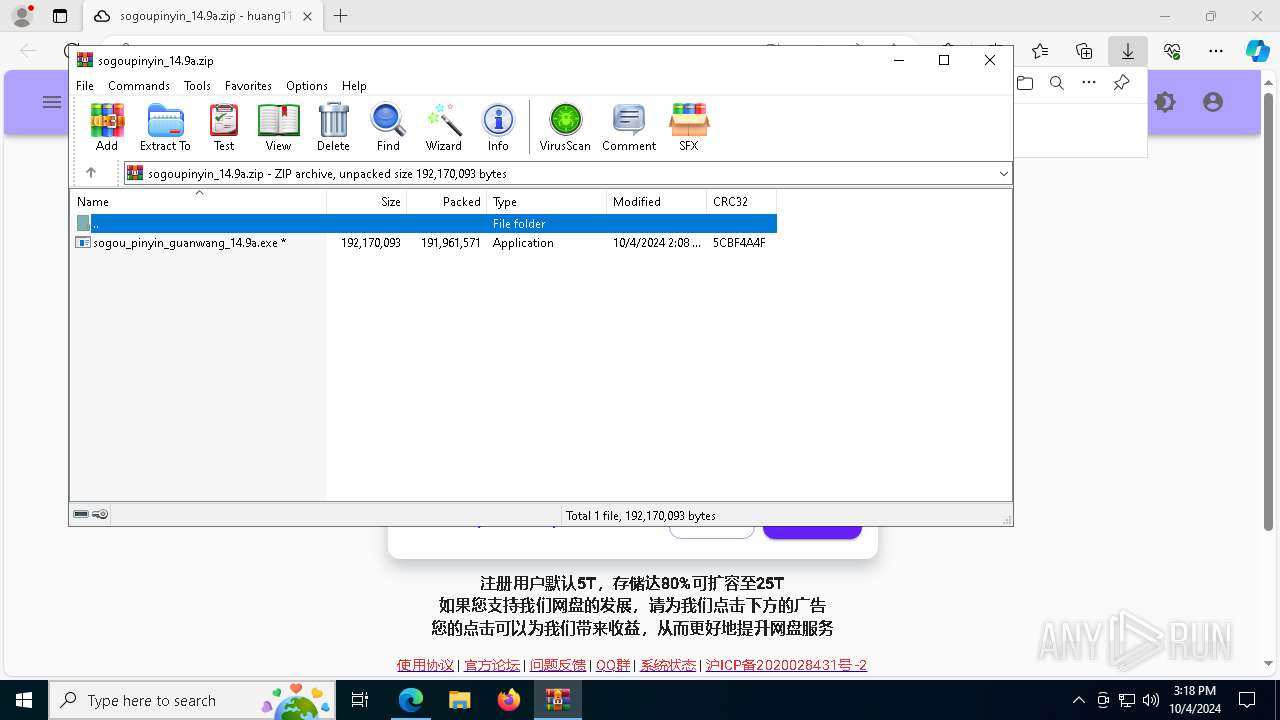Open the Windows Start menu
The height and width of the screenshot is (720, 1280).
point(23,700)
